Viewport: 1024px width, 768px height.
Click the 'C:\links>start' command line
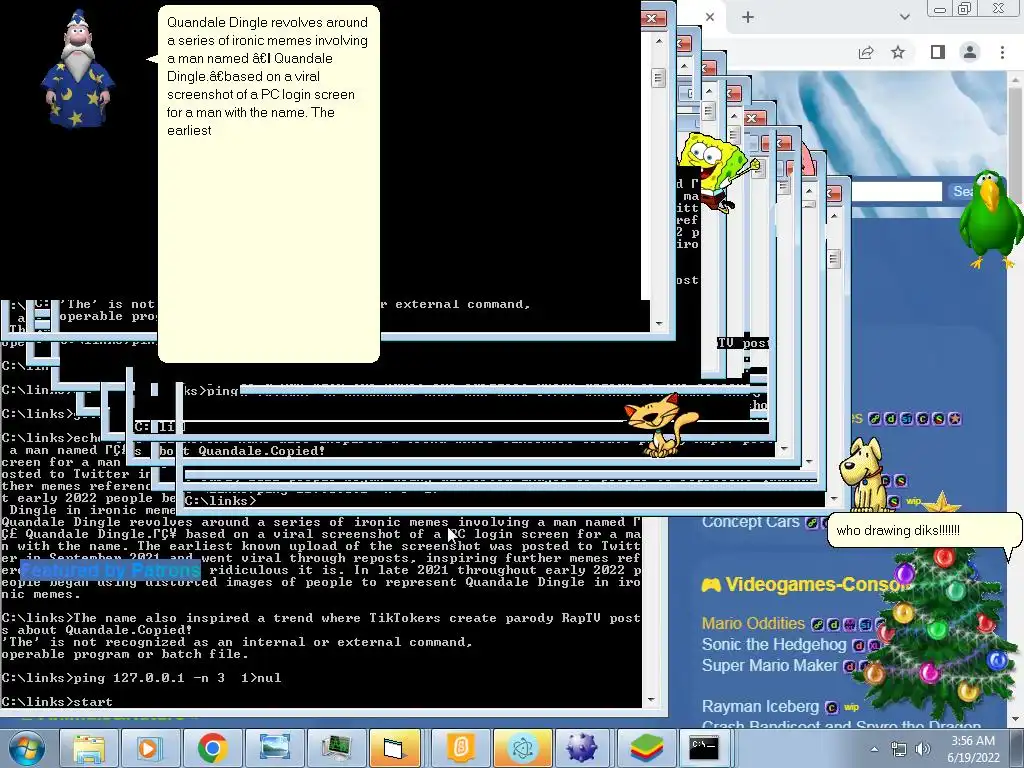pyautogui.click(x=57, y=702)
